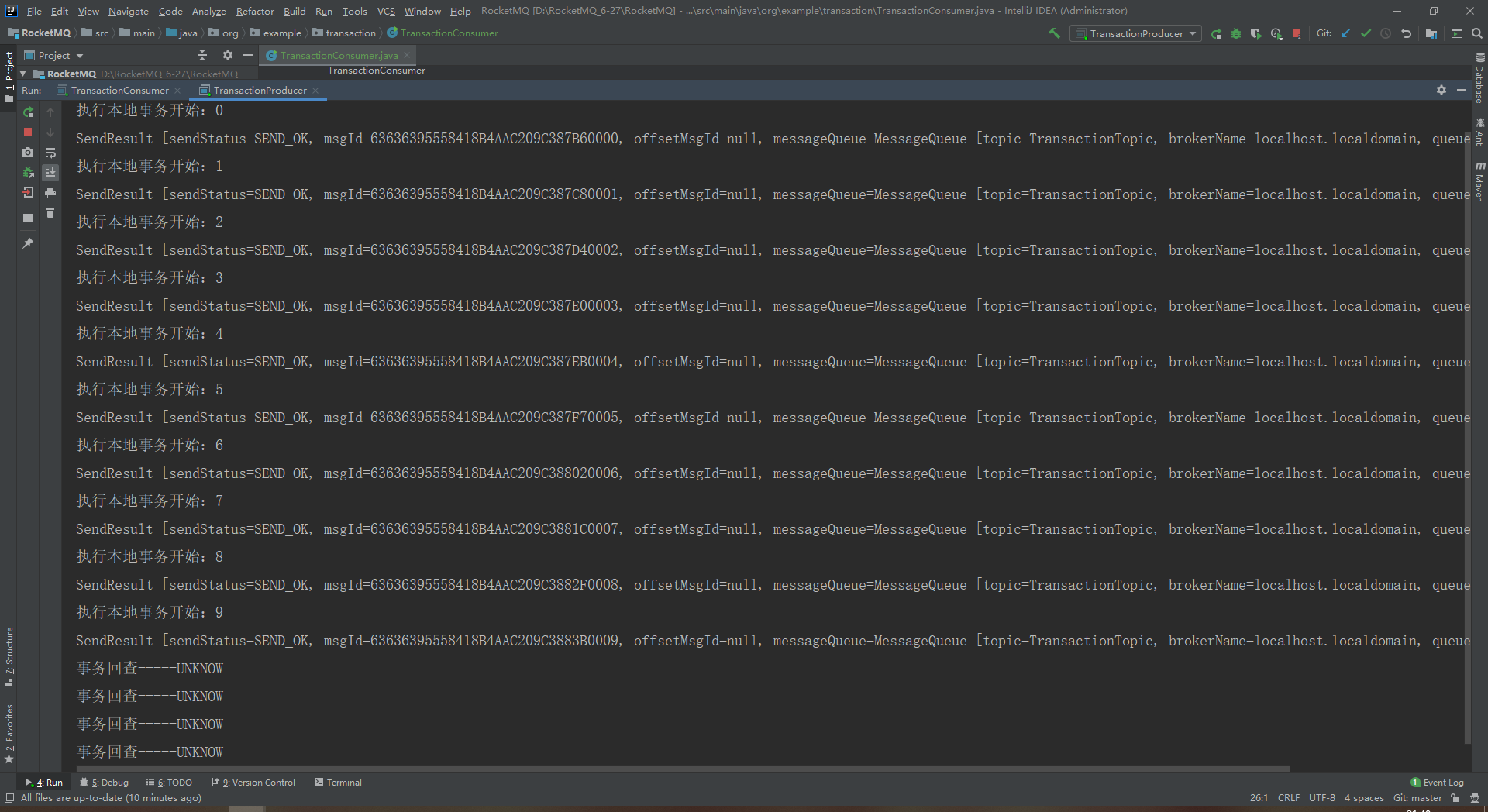Open the Event Log
This screenshot has height=812, width=1488.
tap(1438, 783)
